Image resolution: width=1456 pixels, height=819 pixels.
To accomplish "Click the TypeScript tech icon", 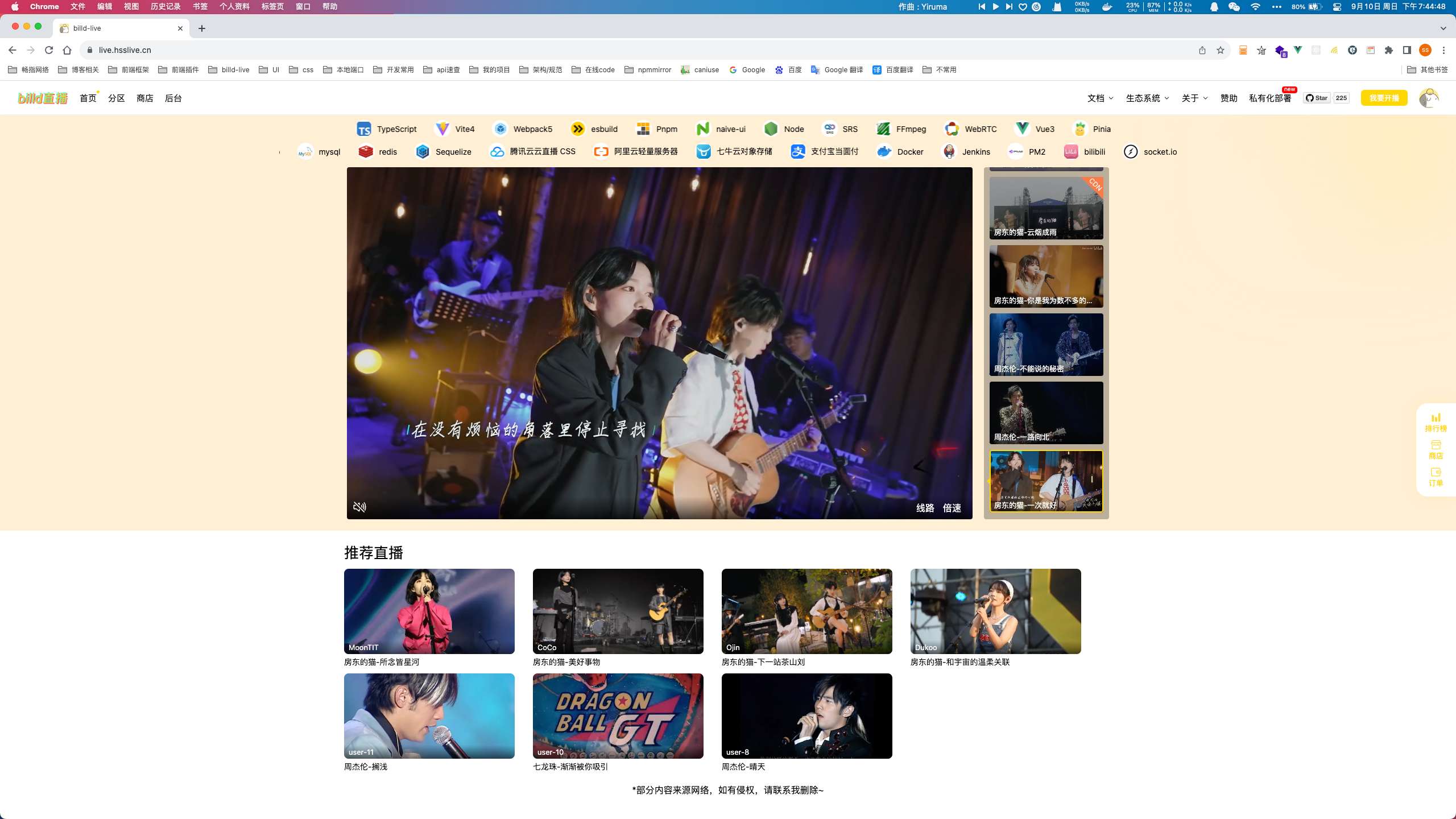I will tap(364, 129).
